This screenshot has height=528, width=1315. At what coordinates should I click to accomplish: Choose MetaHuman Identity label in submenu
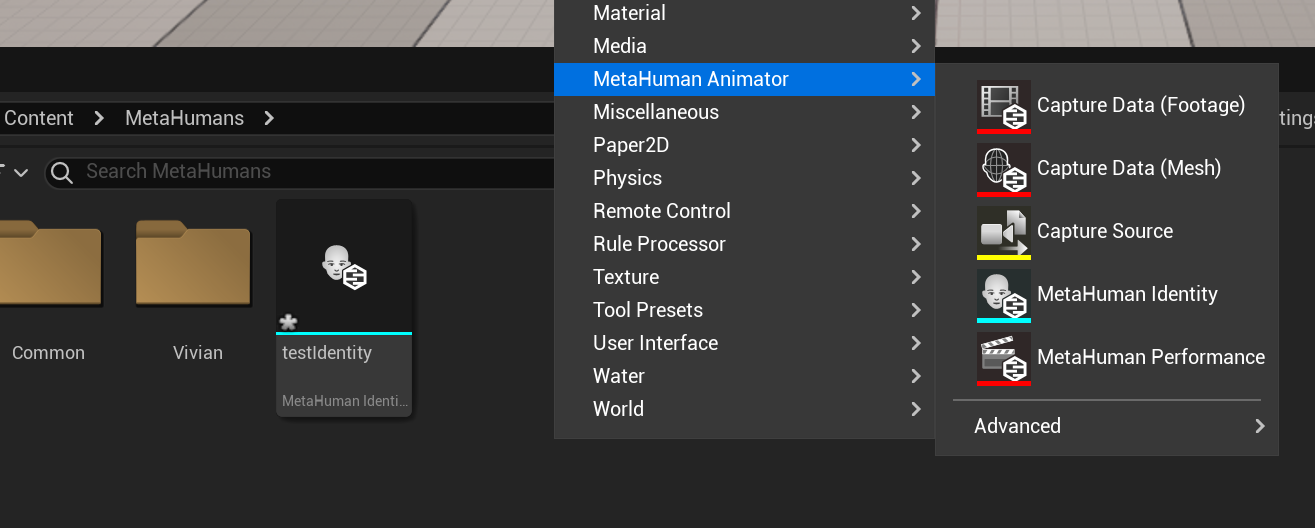pyautogui.click(x=1127, y=295)
